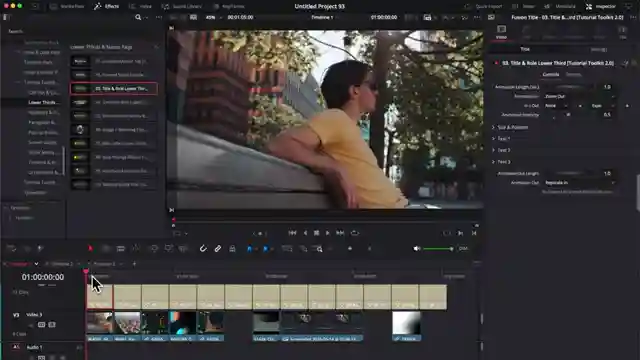Screen dimensions: 640x360
Task: Adjust the green volume slider
Action: coord(438,249)
